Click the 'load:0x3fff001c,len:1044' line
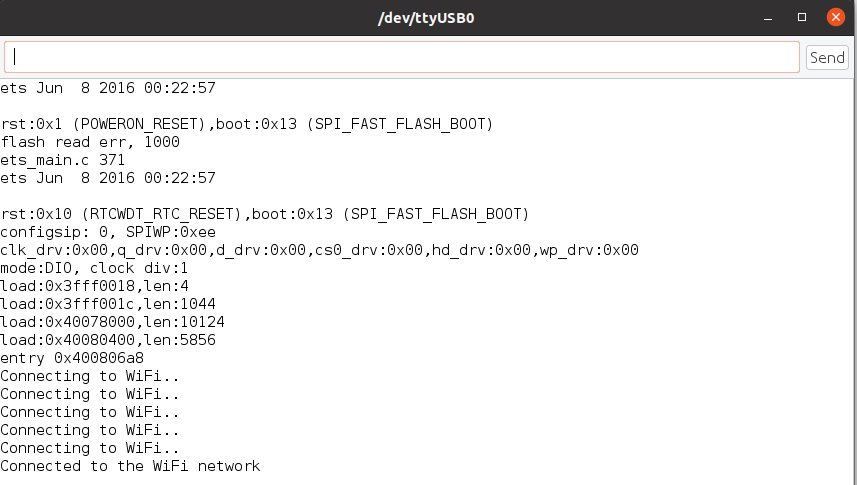The image size is (857, 485). pos(108,304)
